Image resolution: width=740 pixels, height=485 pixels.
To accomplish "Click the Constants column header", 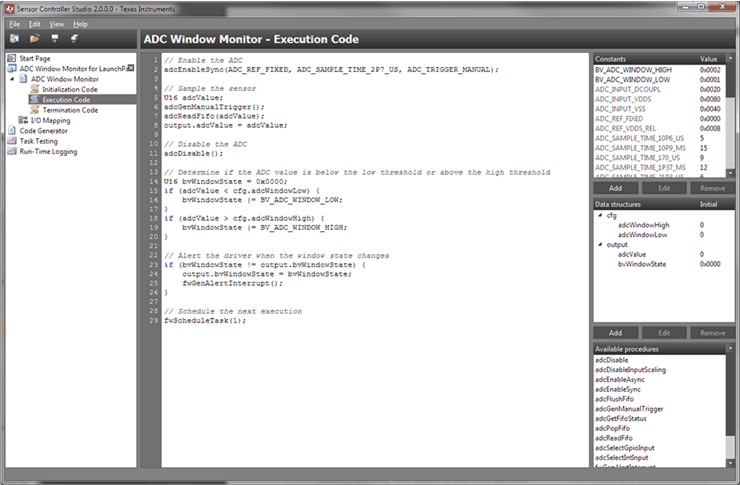I will (x=610, y=59).
